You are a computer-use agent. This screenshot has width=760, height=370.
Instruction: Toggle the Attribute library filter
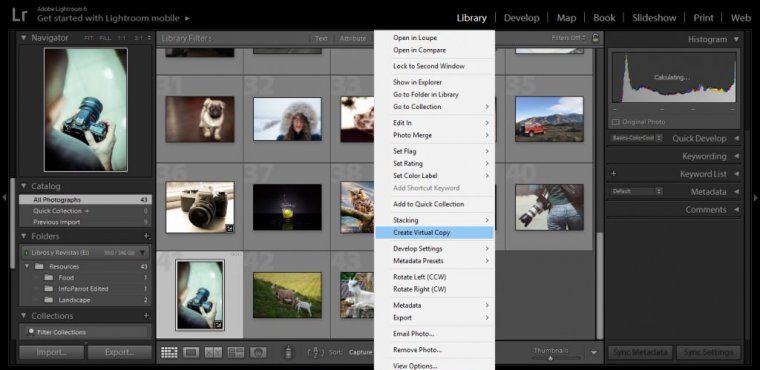pos(353,38)
